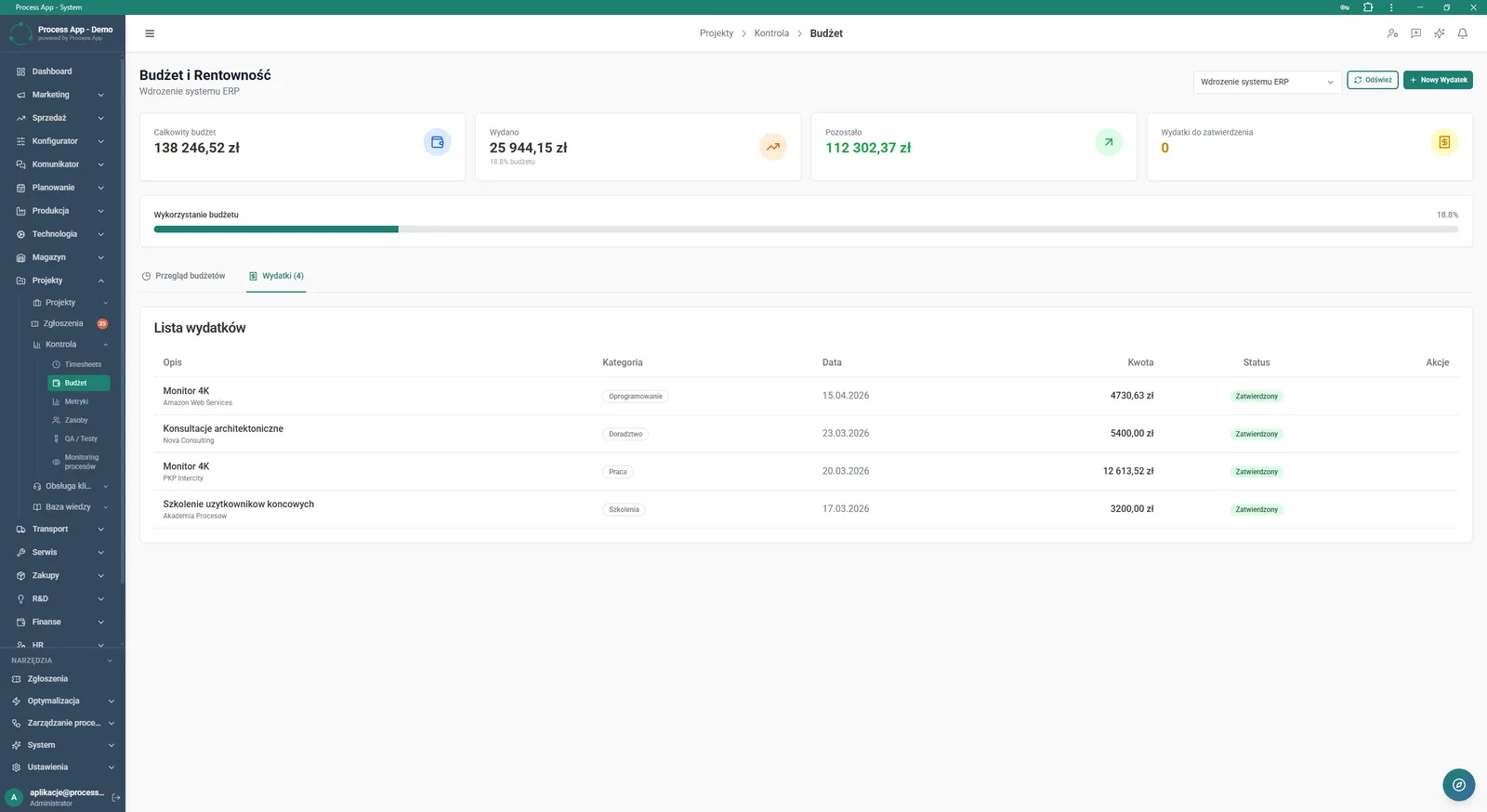Click the Komunikator chat icon in sidebar

point(20,164)
